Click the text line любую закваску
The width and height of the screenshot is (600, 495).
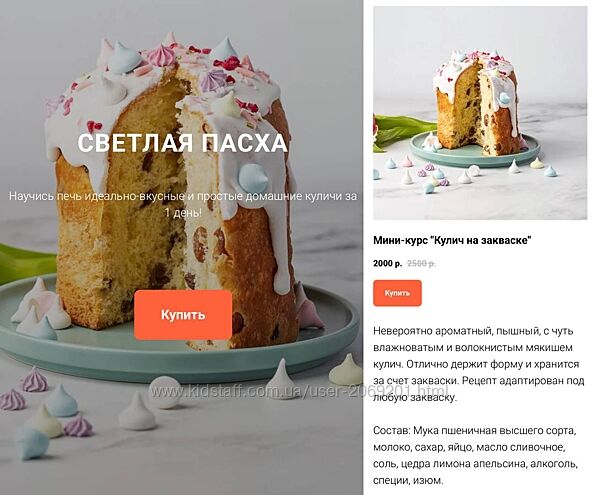[x=415, y=397]
